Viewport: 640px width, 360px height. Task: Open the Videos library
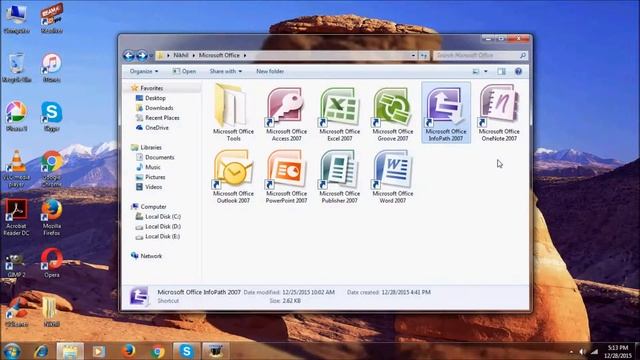(153, 187)
